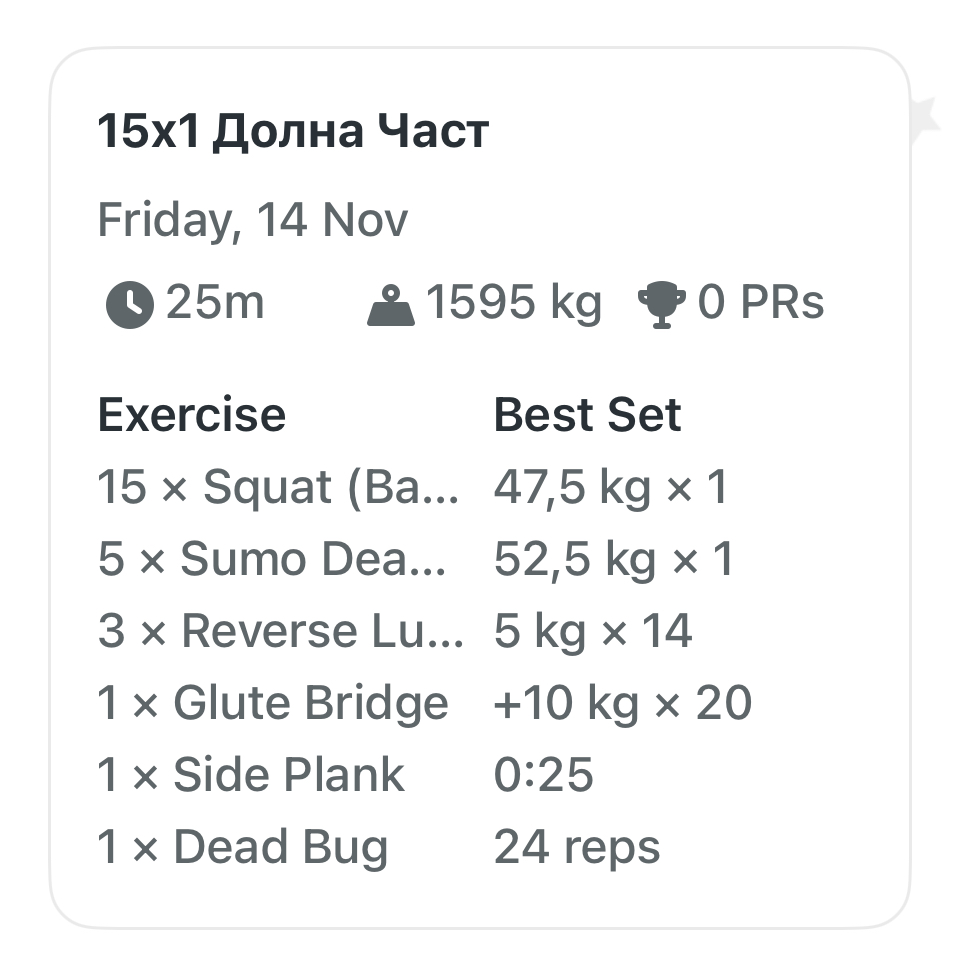Viewport: 960px width, 954px height.
Task: Click the trophy PRs icon
Action: click(662, 304)
